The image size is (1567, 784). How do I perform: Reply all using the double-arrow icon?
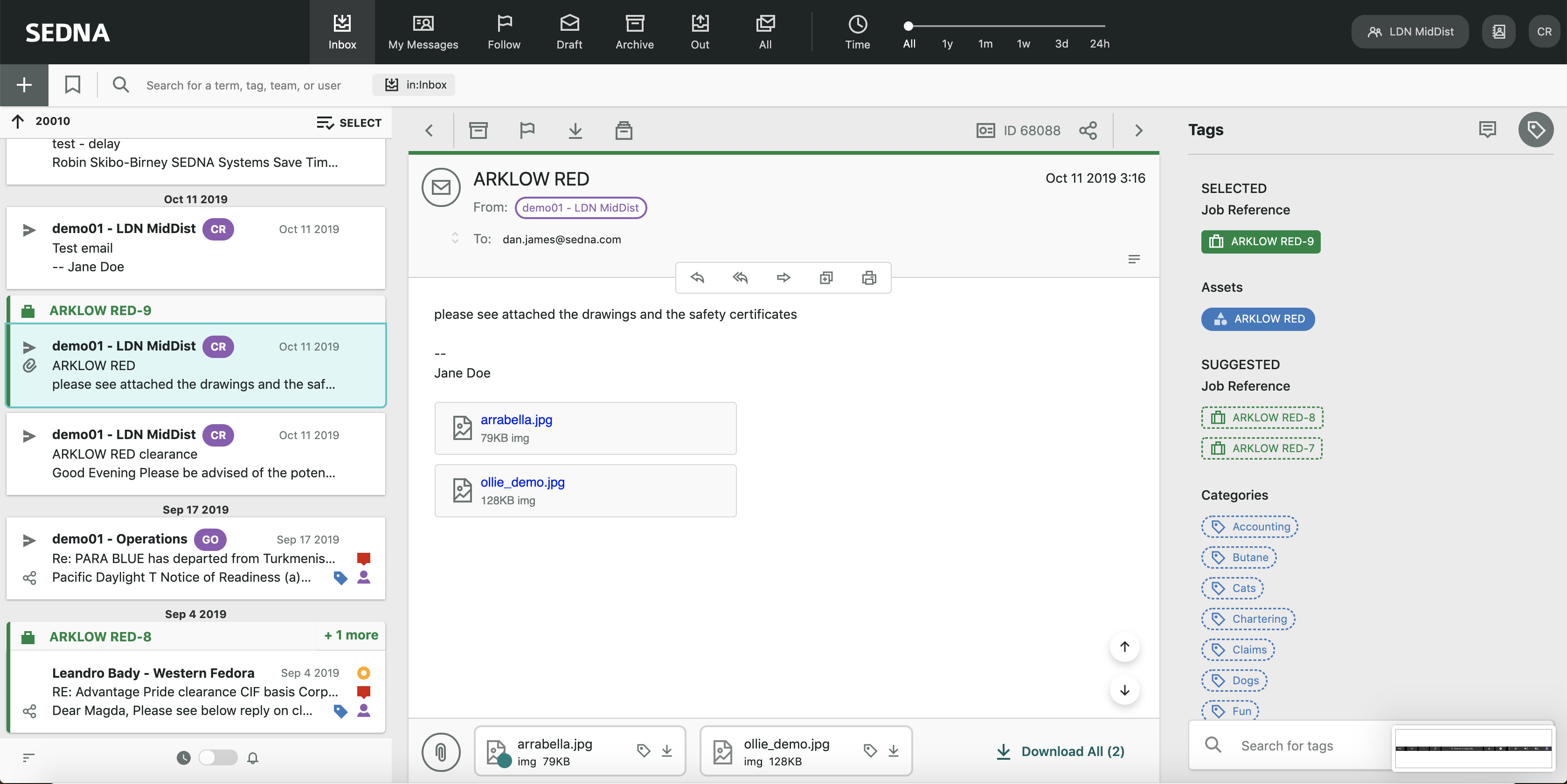pos(740,278)
